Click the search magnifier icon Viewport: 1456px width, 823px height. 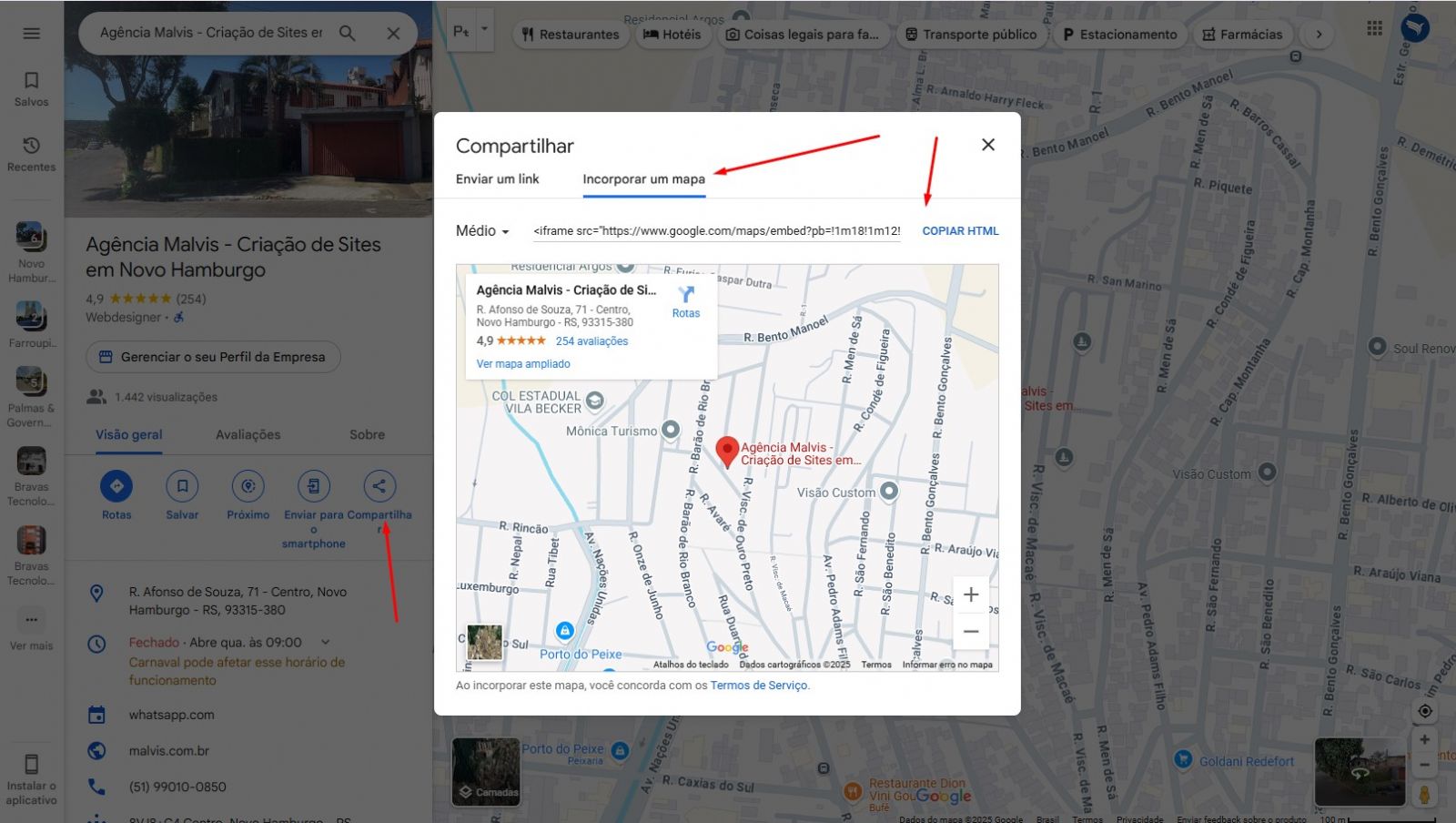coord(348,33)
